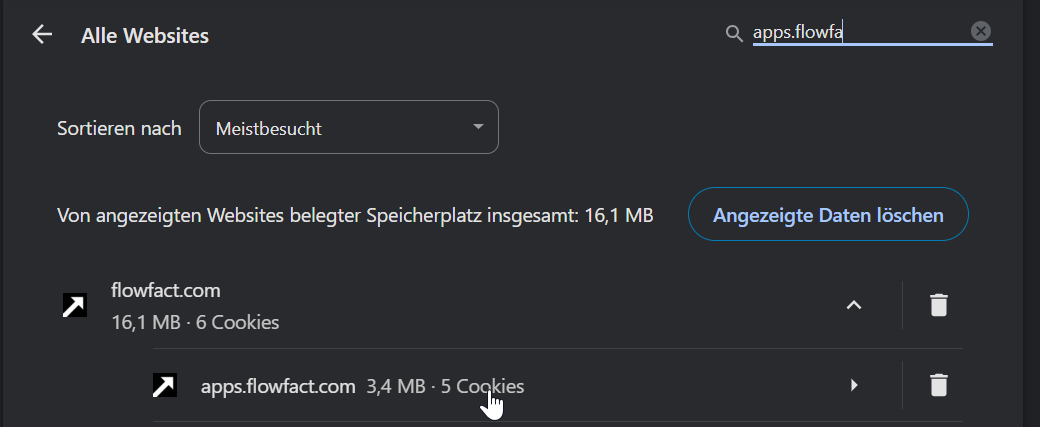Click the 16,1 MB · 6 Cookies text

(x=196, y=322)
